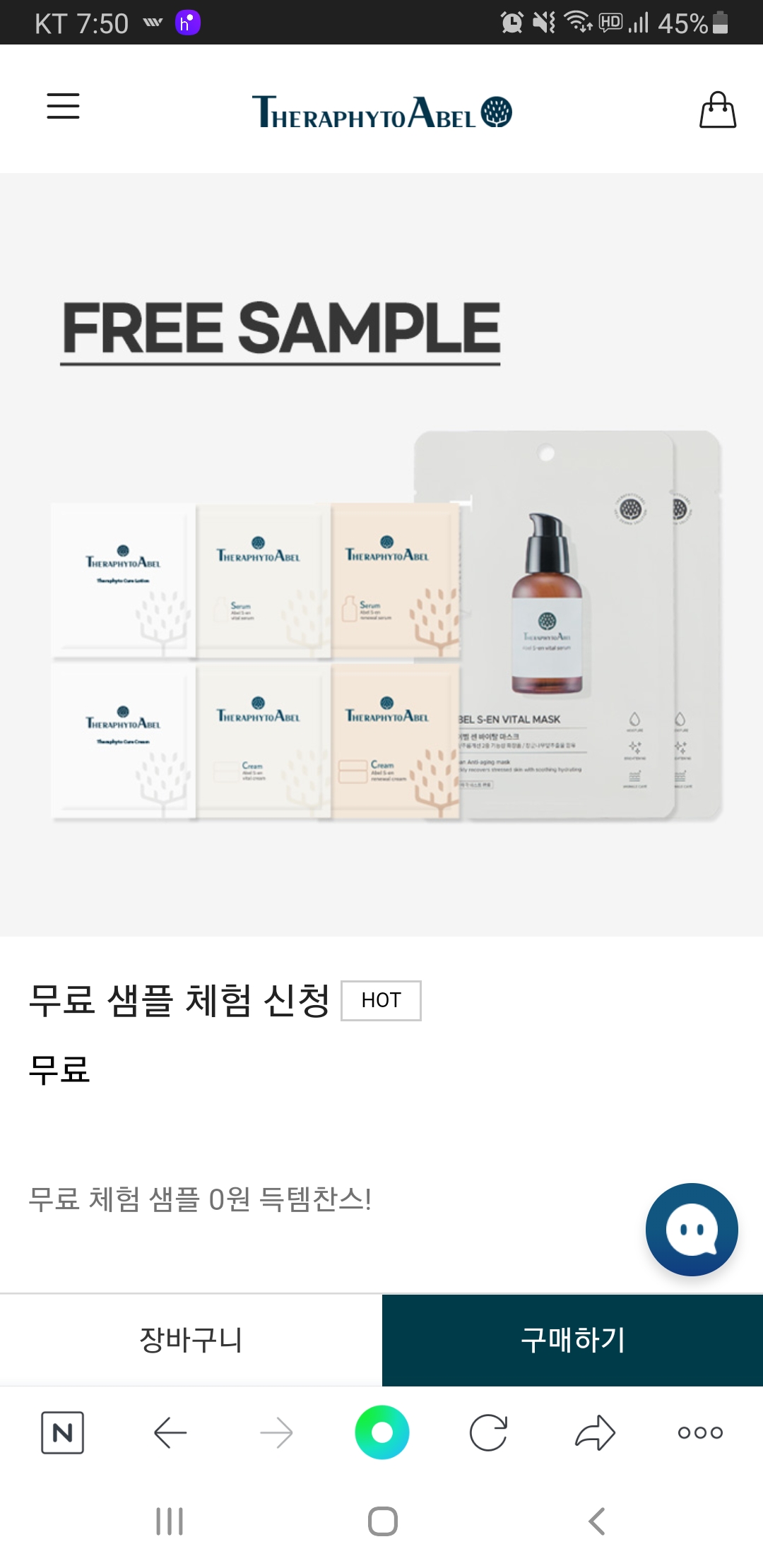Tap the TheraphytoAbel logo
The height and width of the screenshot is (1568, 763).
381,112
